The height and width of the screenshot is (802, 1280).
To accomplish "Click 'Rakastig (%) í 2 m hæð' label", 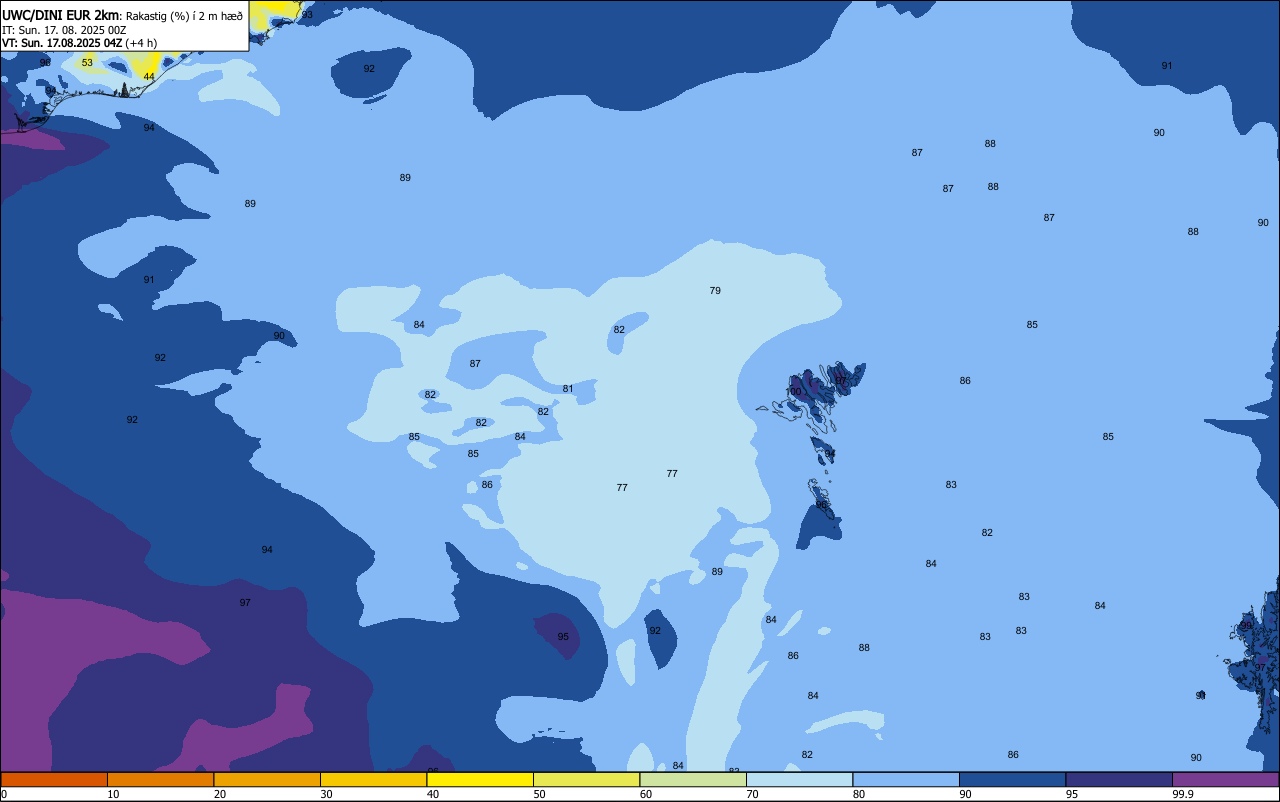I will (184, 15).
